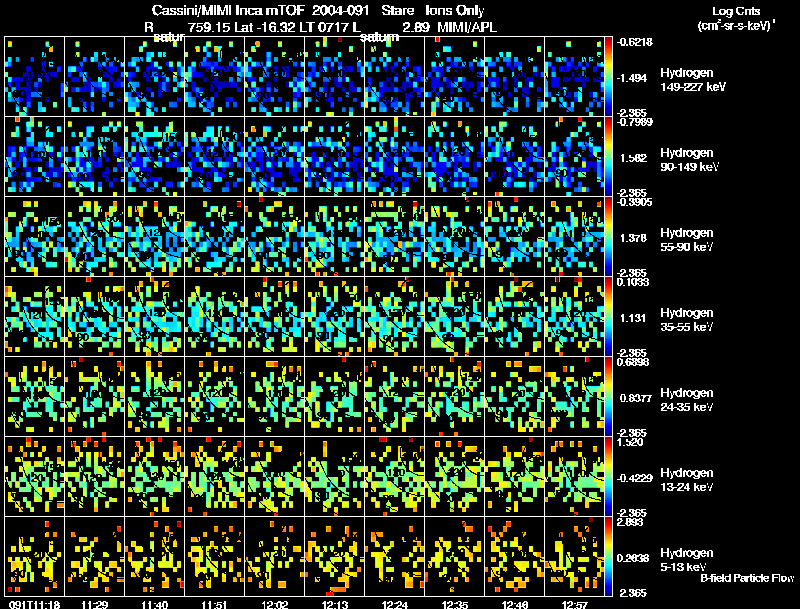Screen dimensions: 800x609
Task: Click the '1.131' colorbar value
Action: [x=633, y=318]
